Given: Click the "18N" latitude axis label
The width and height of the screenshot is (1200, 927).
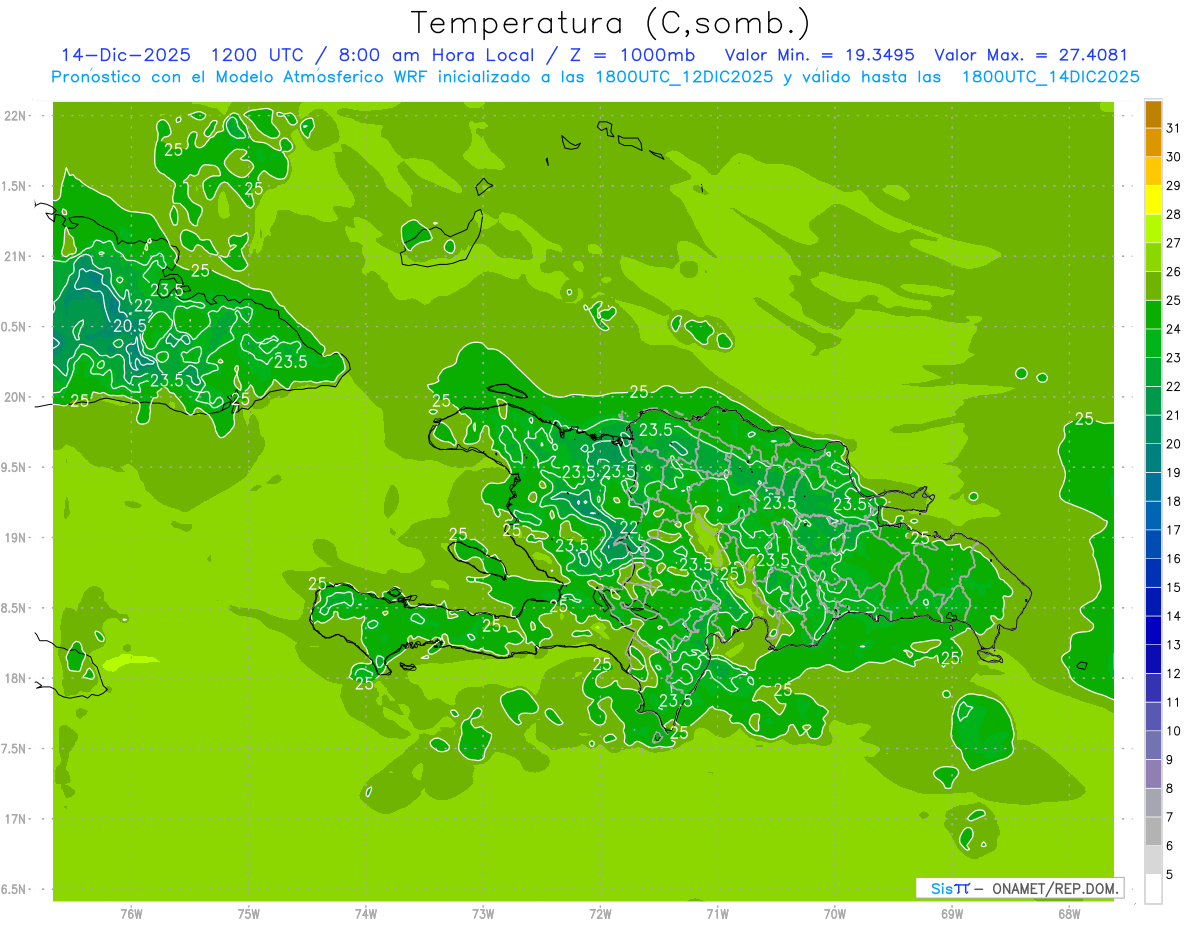Looking at the screenshot, I should (x=15, y=679).
